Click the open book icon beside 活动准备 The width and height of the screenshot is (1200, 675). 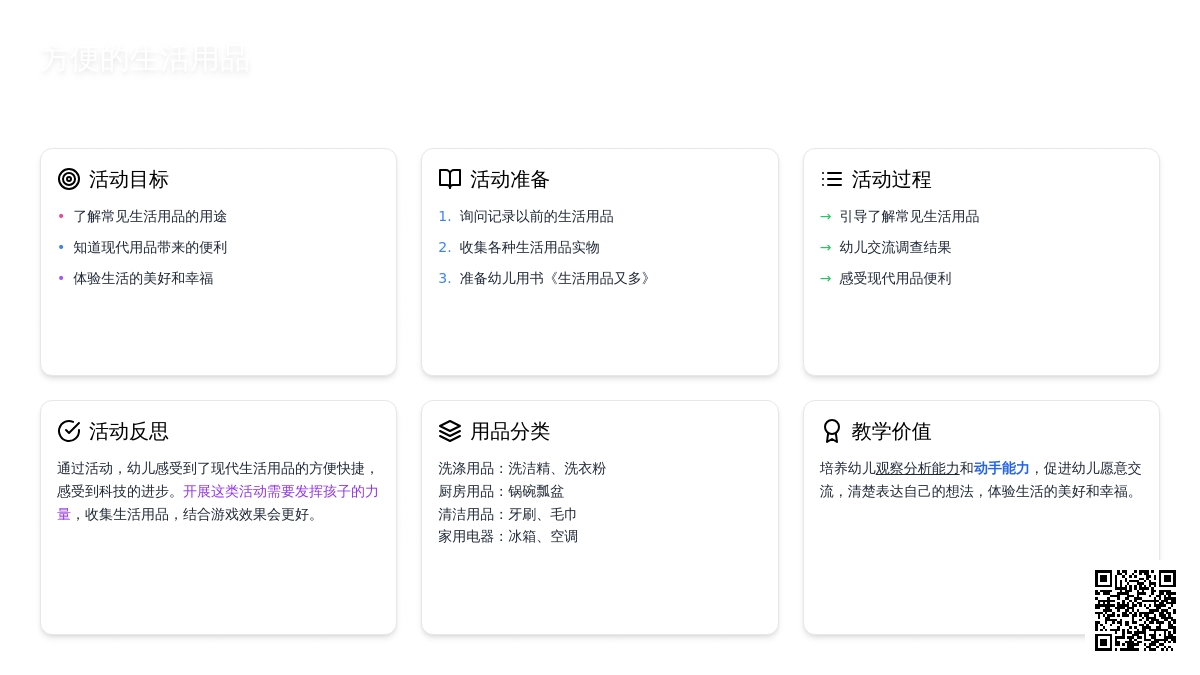point(450,179)
